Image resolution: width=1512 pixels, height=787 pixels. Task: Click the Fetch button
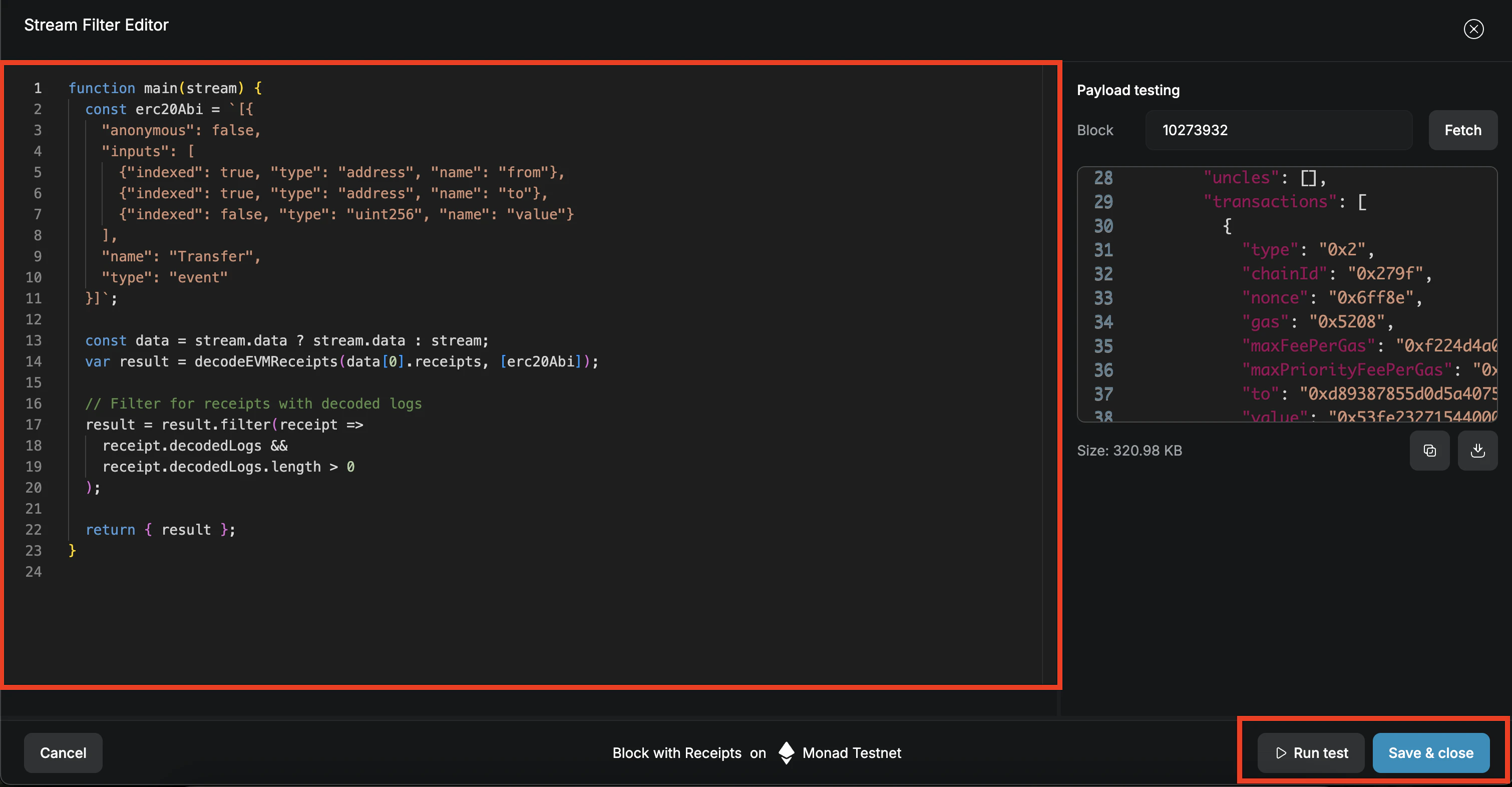point(1462,130)
